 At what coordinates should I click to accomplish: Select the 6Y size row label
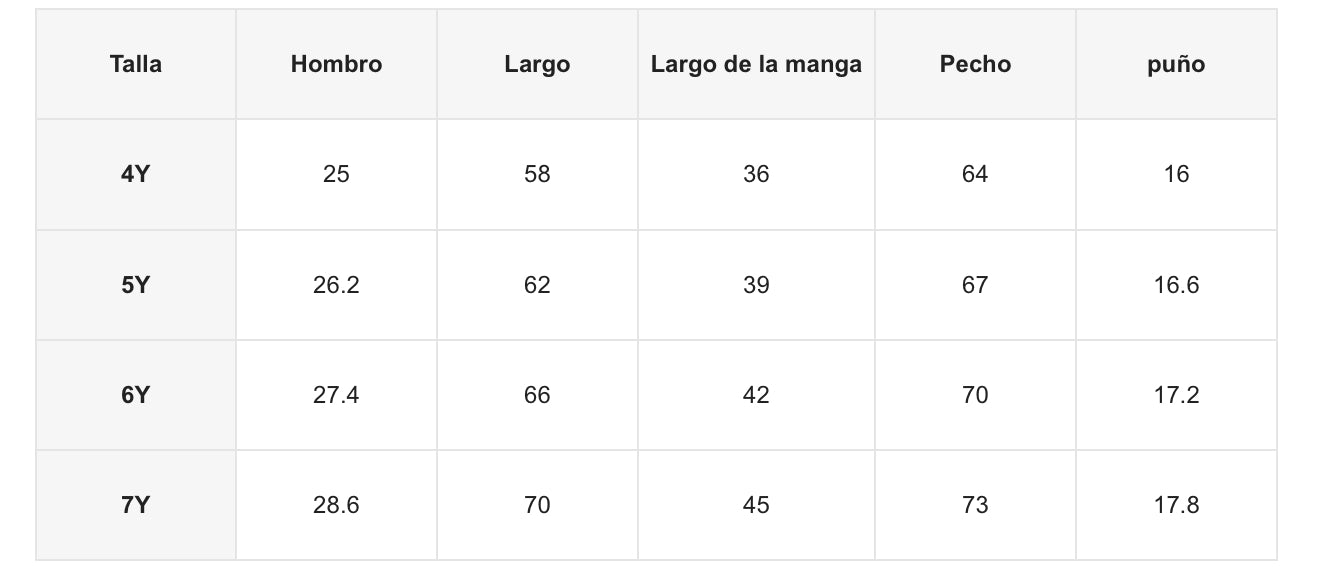(x=136, y=395)
